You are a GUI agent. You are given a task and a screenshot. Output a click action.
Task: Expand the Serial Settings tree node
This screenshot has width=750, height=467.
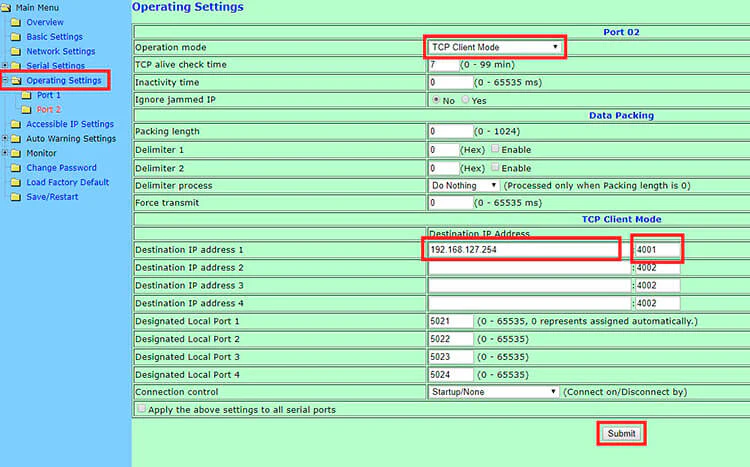pos(5,65)
